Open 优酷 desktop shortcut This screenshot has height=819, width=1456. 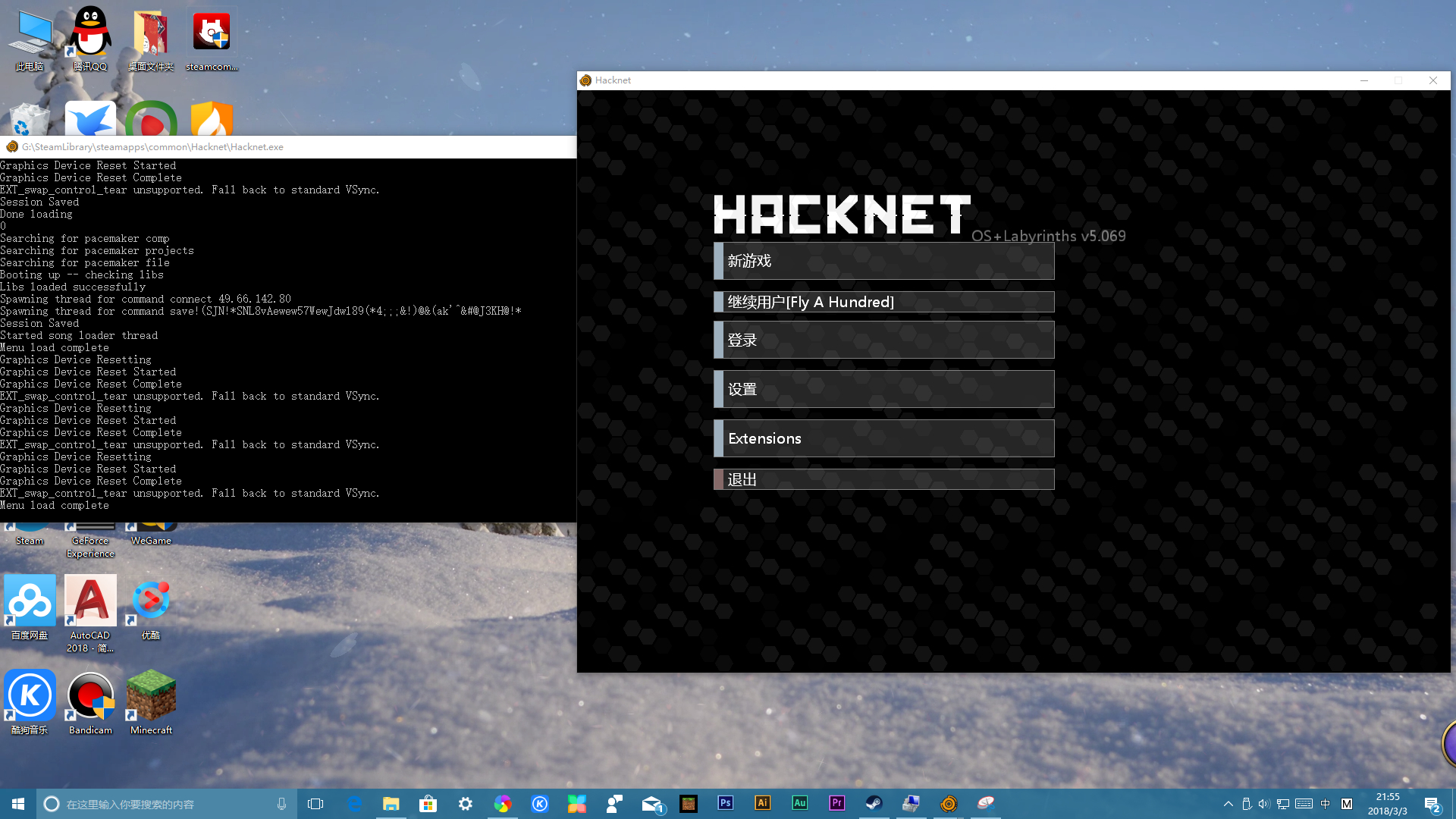coord(151,610)
